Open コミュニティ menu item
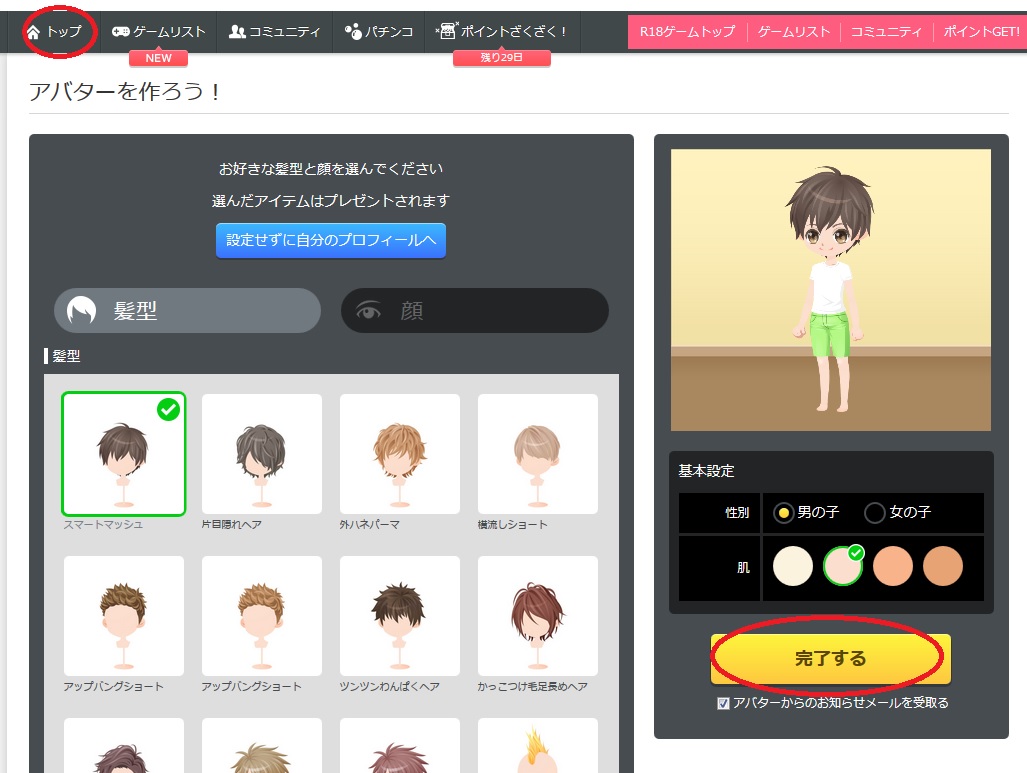The width and height of the screenshot is (1027, 773). point(274,31)
